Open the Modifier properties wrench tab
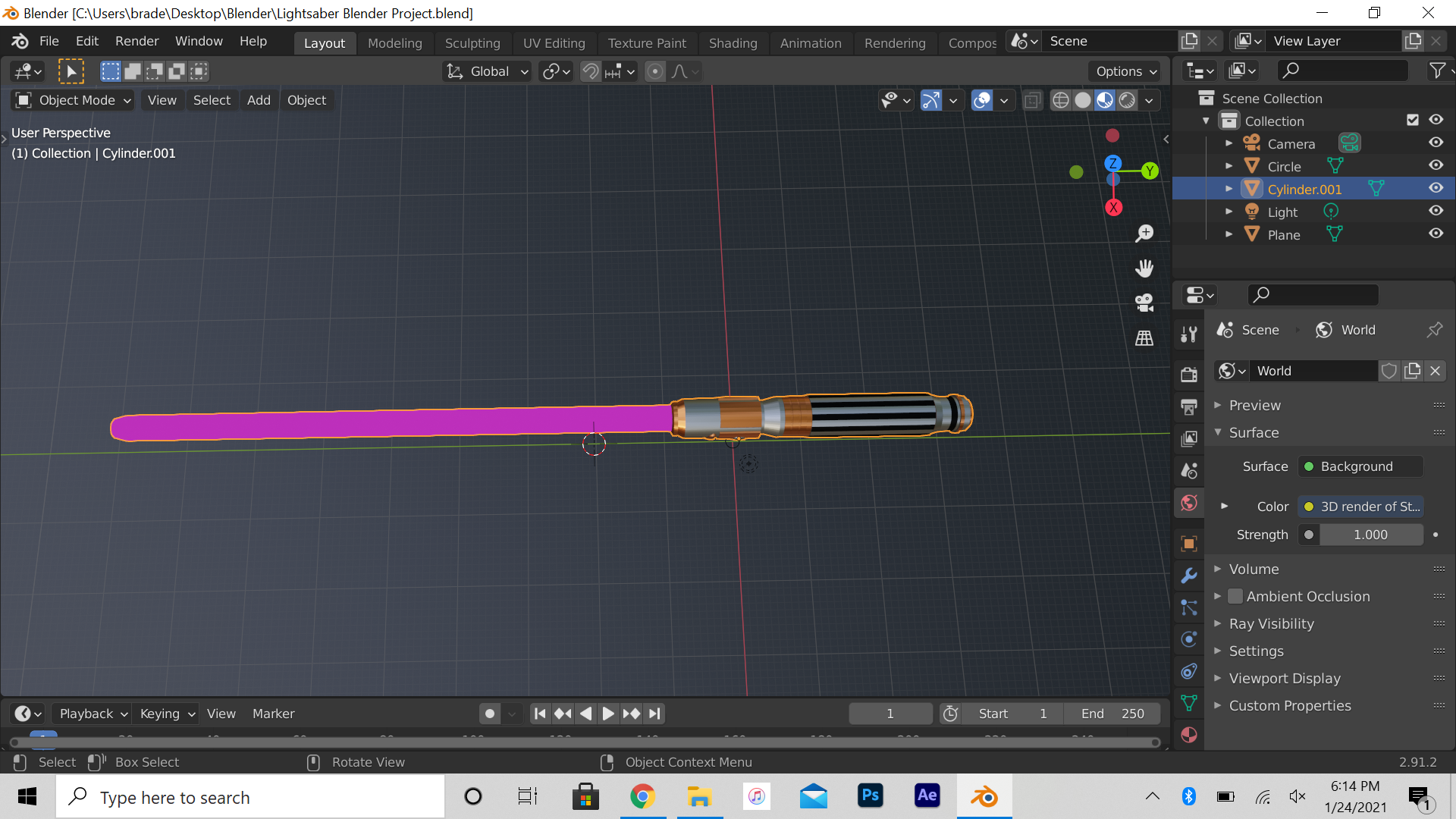1456x819 pixels. (x=1189, y=576)
